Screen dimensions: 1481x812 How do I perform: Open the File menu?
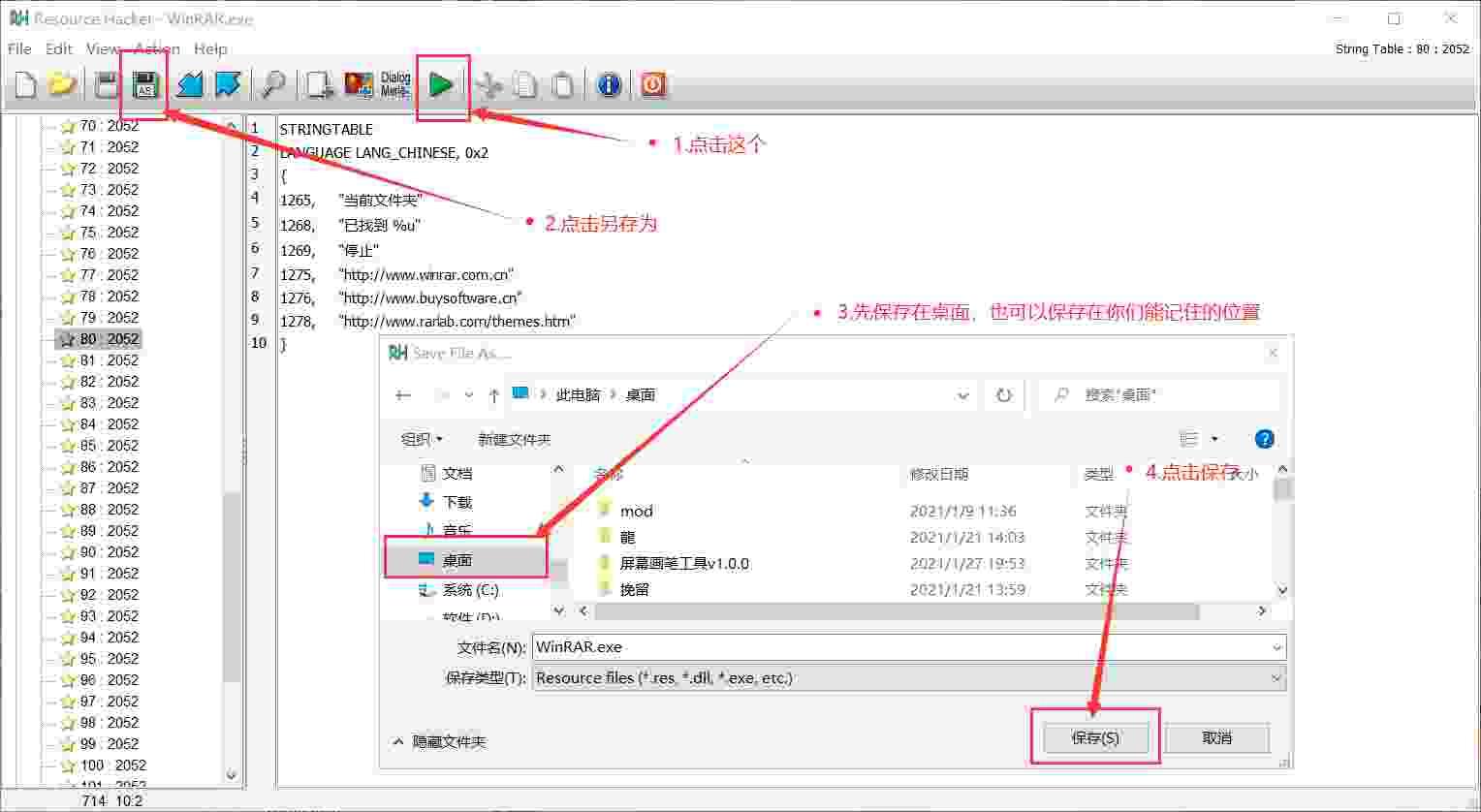19,48
